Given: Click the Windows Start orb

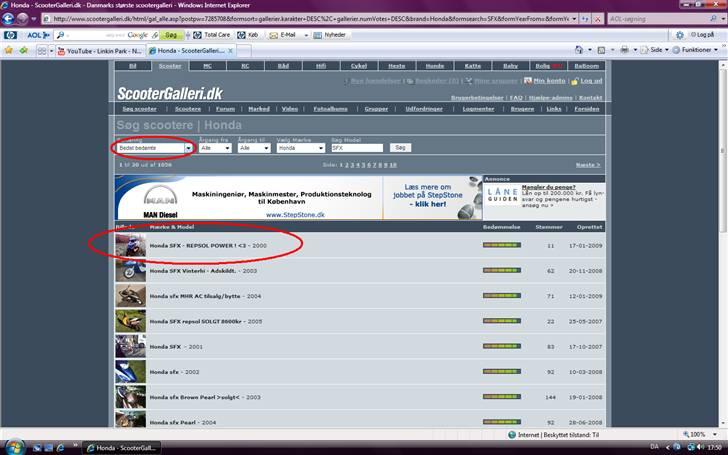Looking at the screenshot, I should pos(12,446).
